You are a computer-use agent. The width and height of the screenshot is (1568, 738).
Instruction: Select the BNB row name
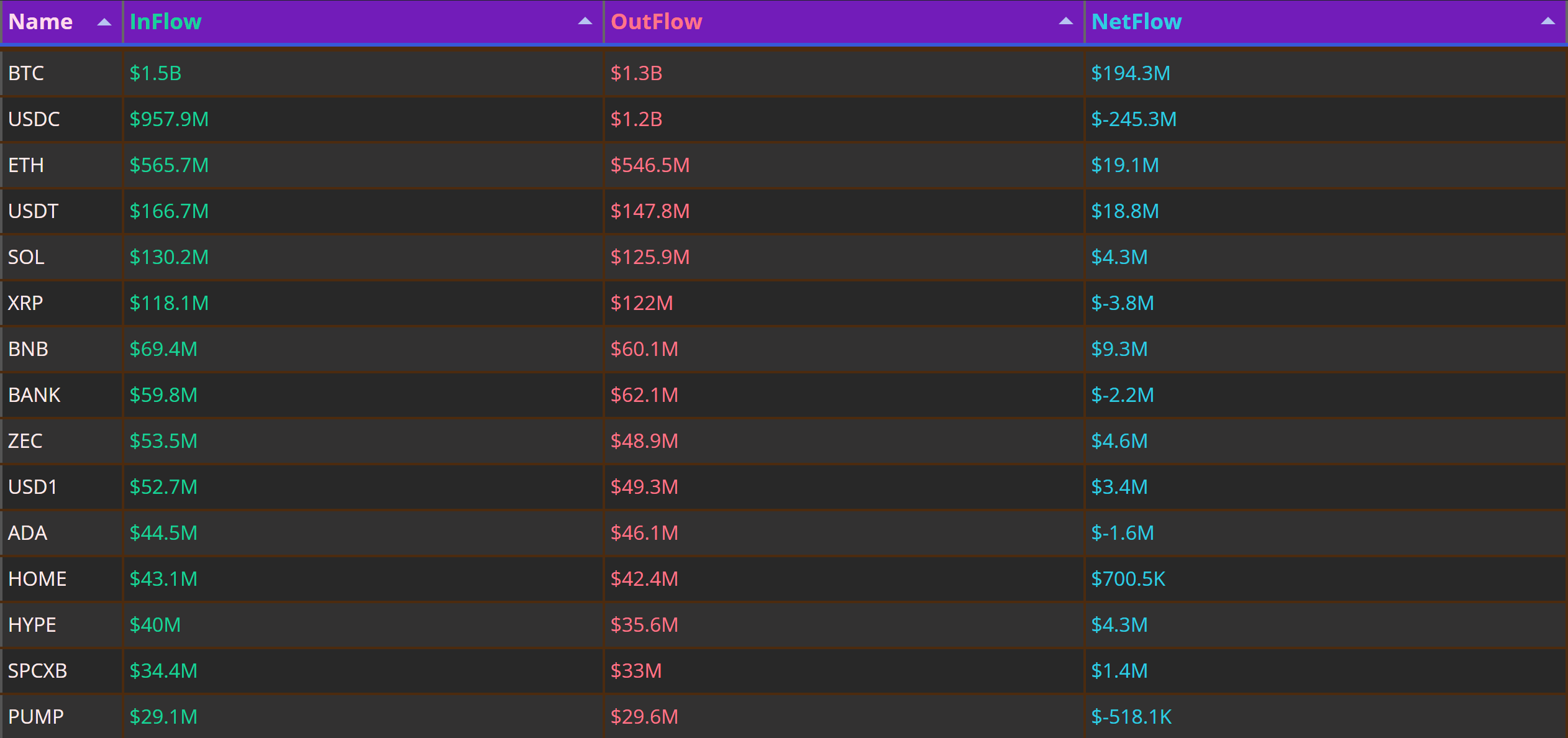coord(28,349)
